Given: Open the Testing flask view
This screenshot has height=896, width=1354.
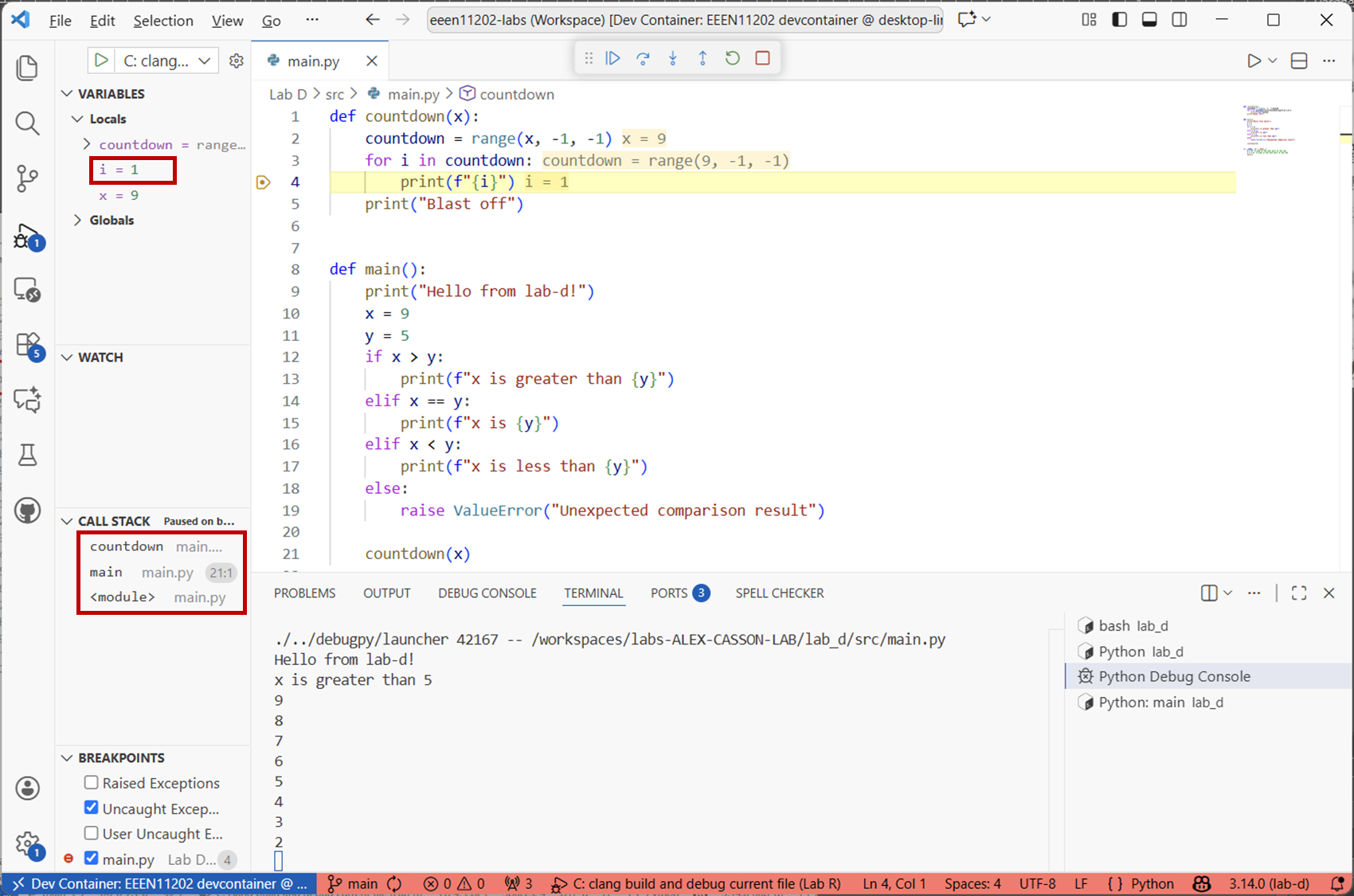Looking at the screenshot, I should coord(27,455).
